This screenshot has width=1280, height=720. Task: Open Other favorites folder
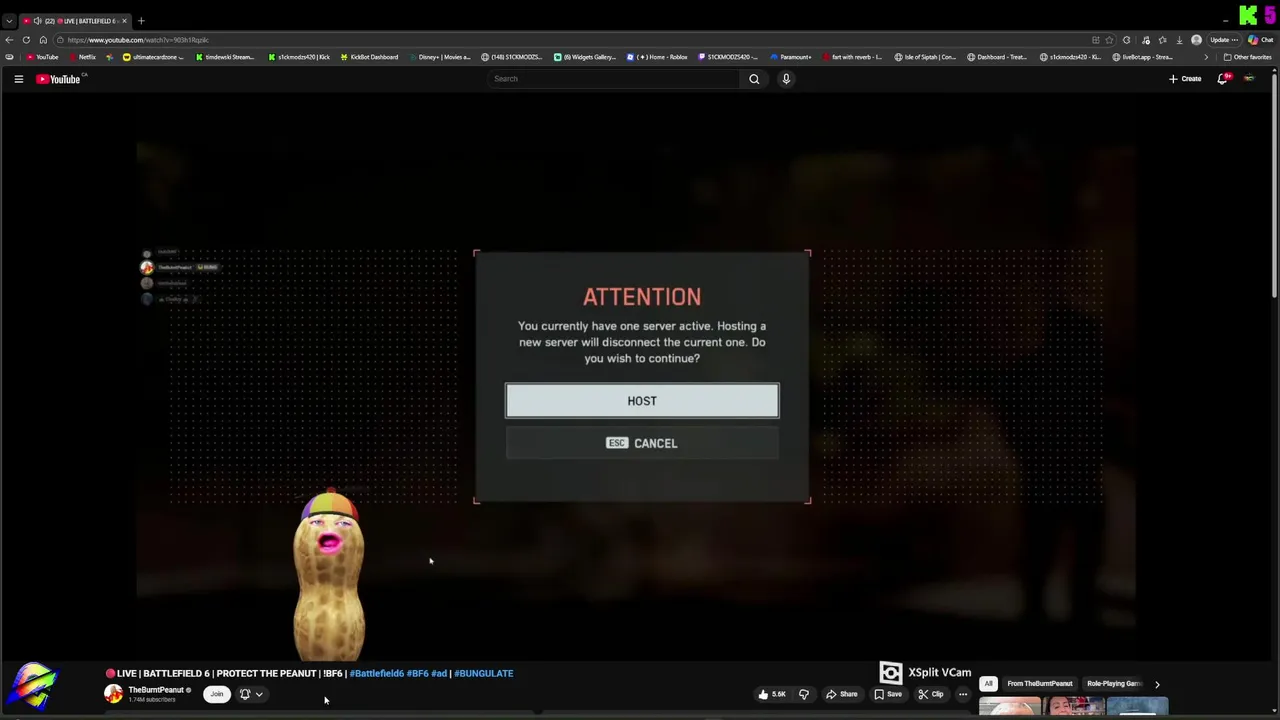coord(1247,57)
